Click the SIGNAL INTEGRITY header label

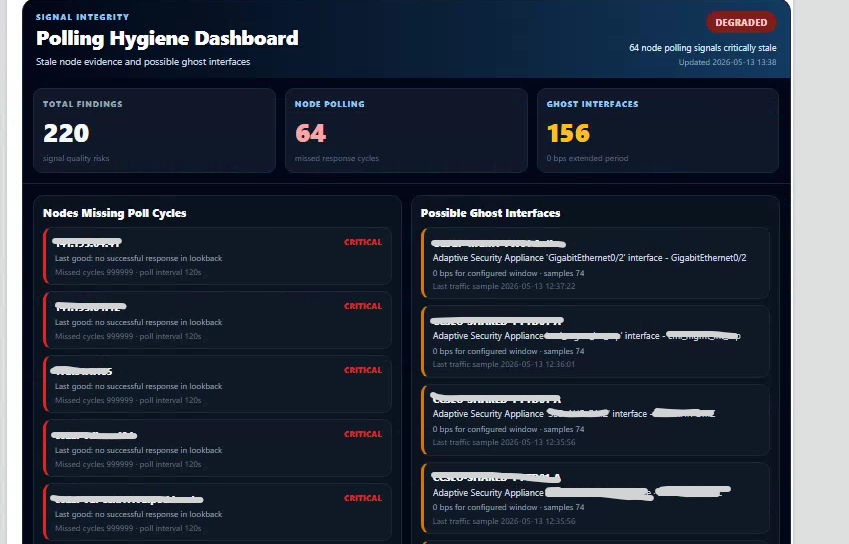tap(82, 17)
